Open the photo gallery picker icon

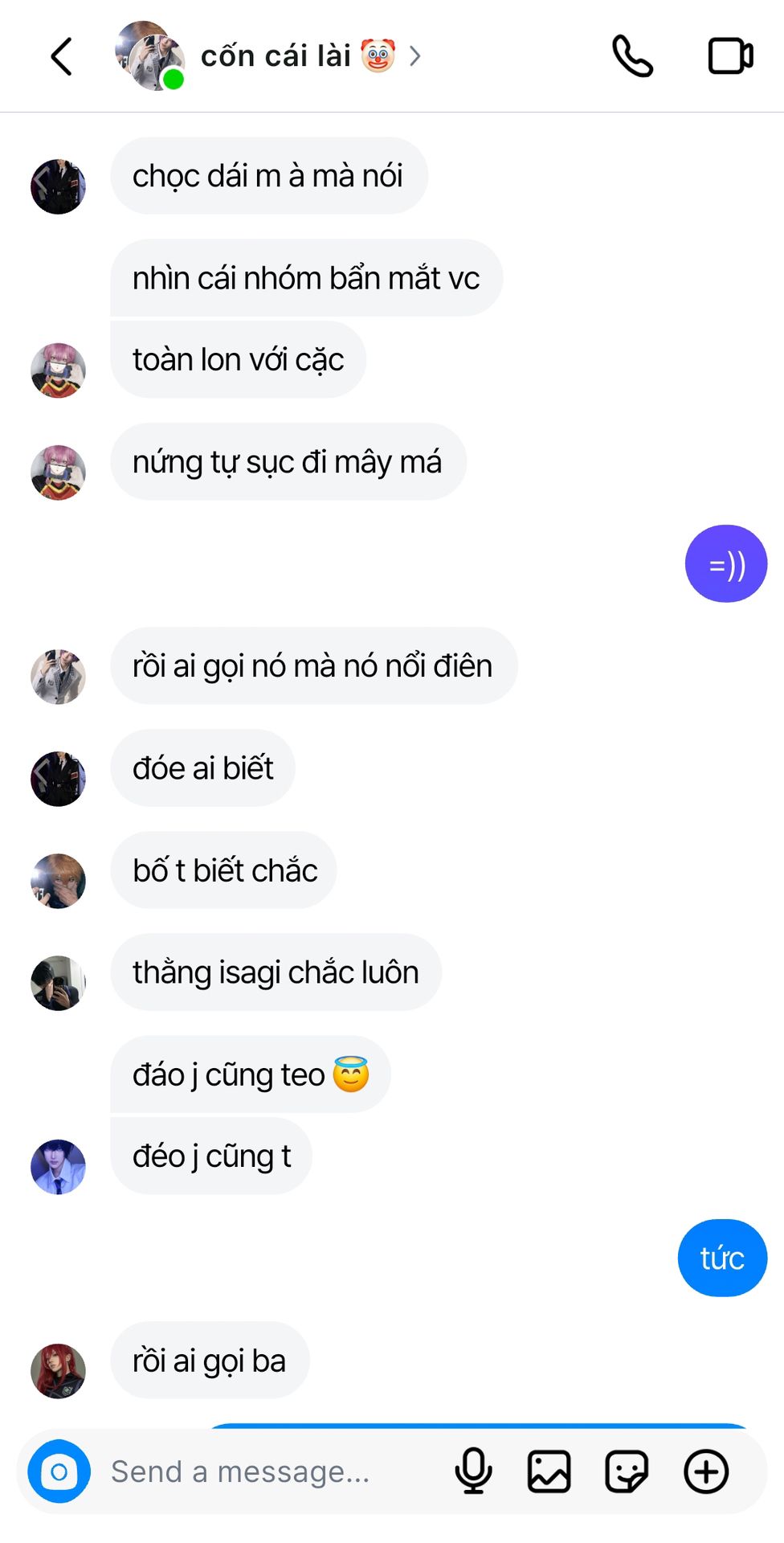(x=549, y=1471)
